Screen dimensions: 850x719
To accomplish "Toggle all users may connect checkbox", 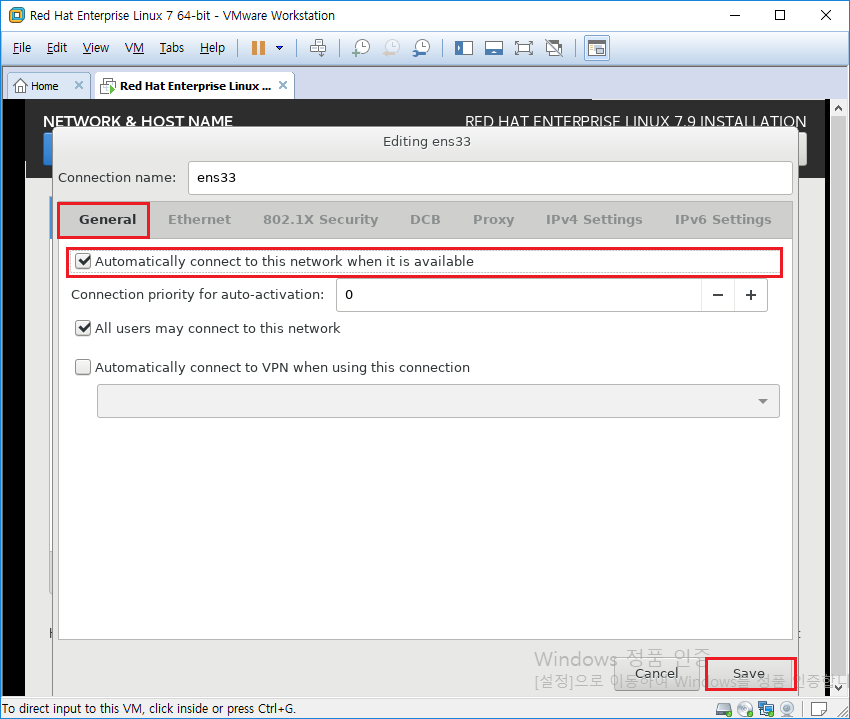I will [x=83, y=329].
